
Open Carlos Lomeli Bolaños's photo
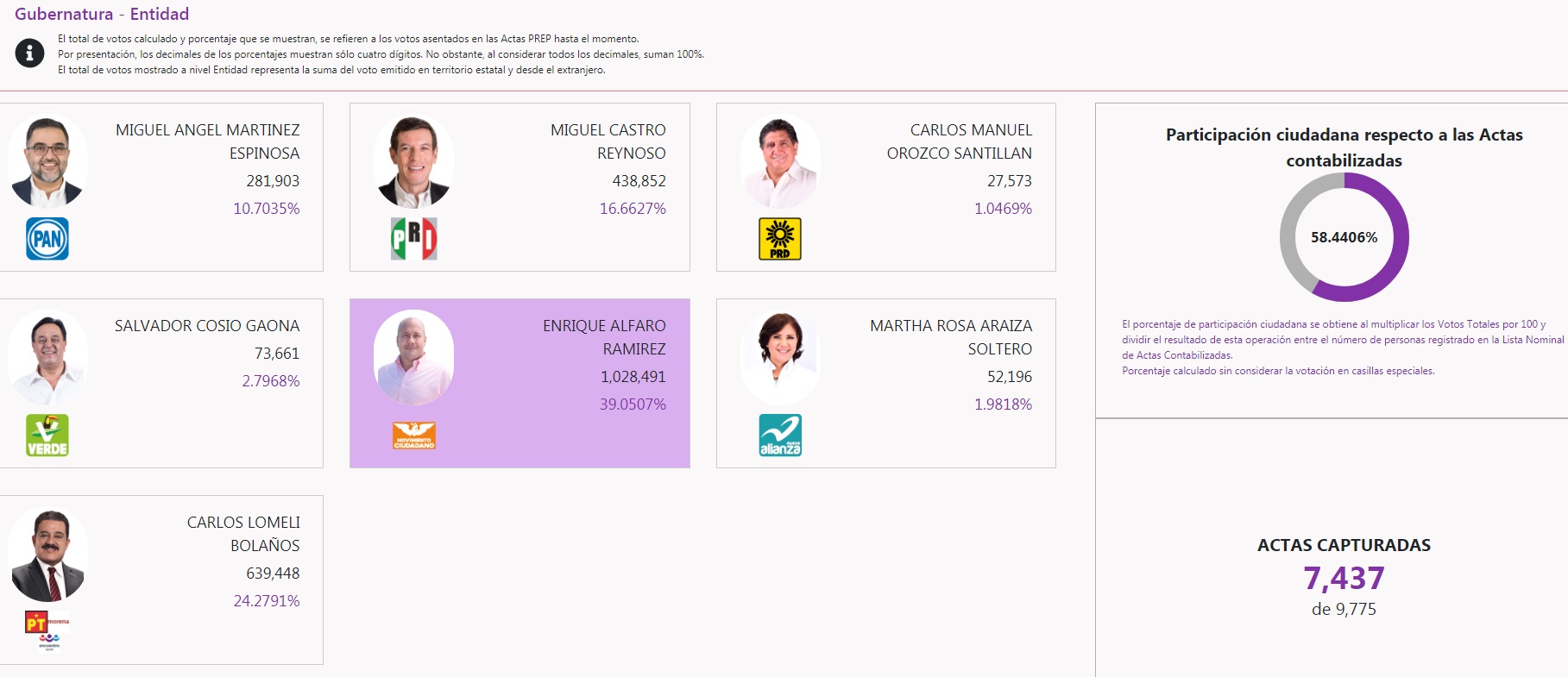(47, 555)
